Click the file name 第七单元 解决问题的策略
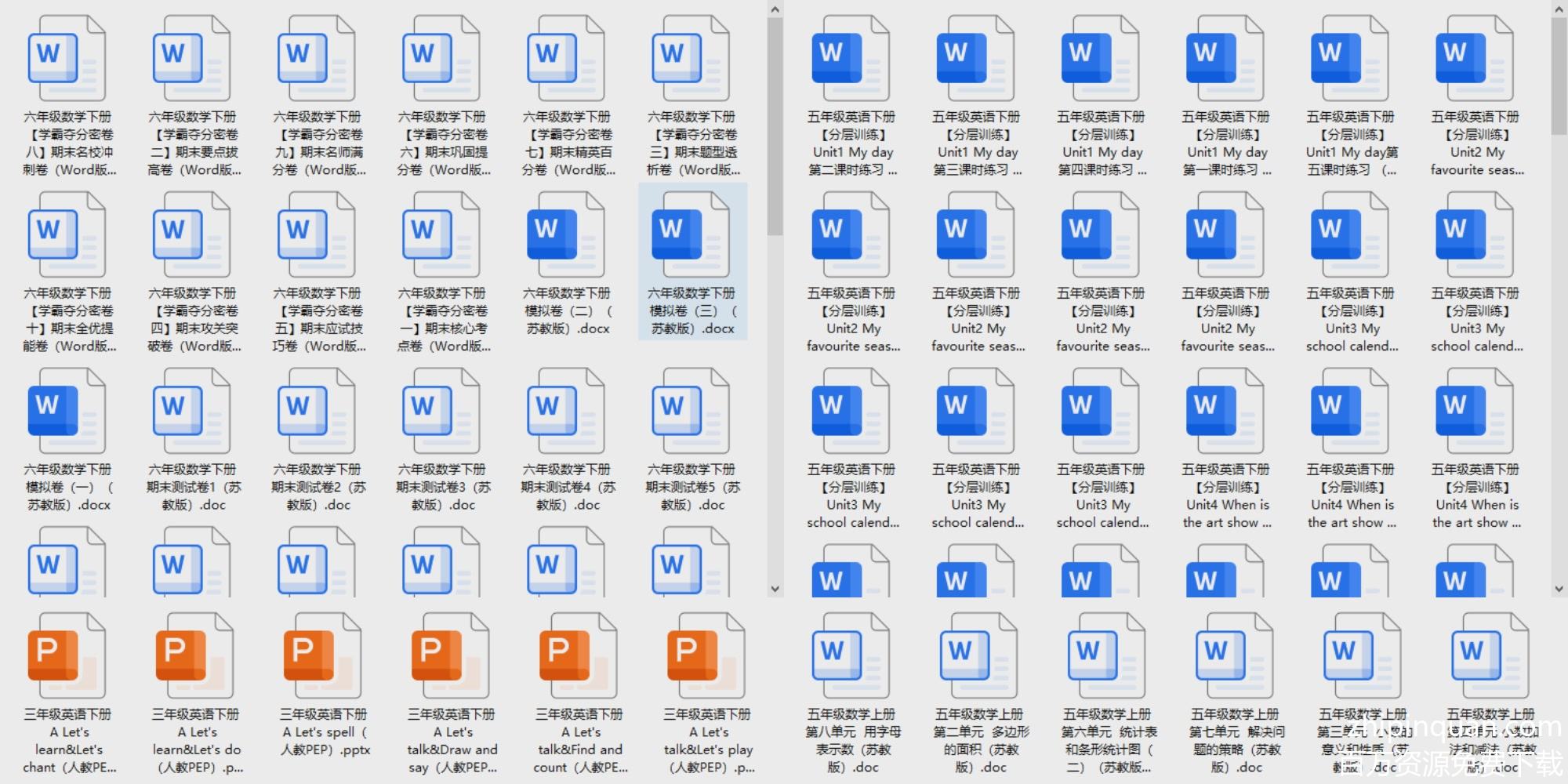The image size is (1568, 784). tap(1236, 741)
